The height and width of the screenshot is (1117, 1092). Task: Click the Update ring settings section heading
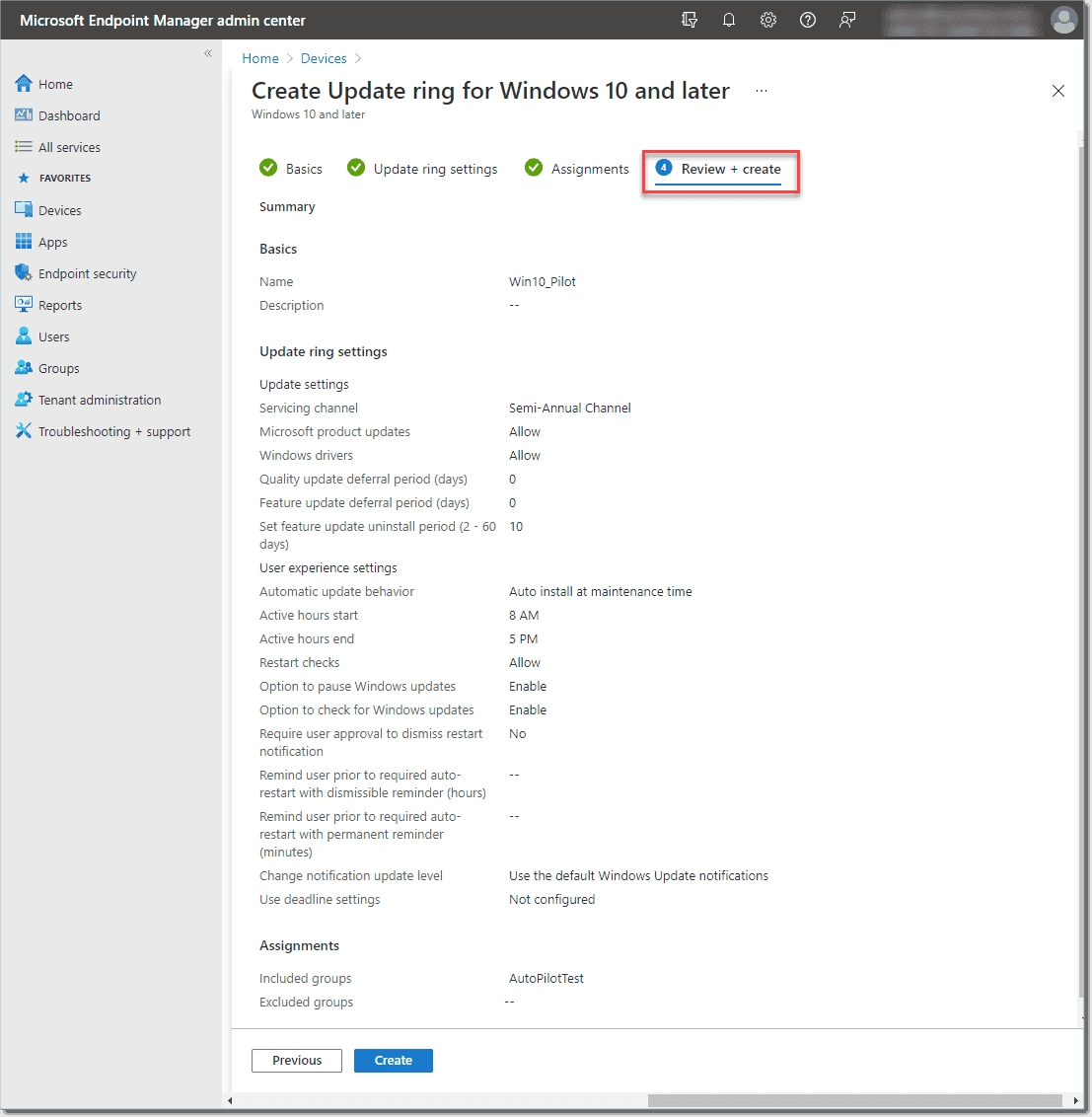pyautogui.click(x=324, y=351)
